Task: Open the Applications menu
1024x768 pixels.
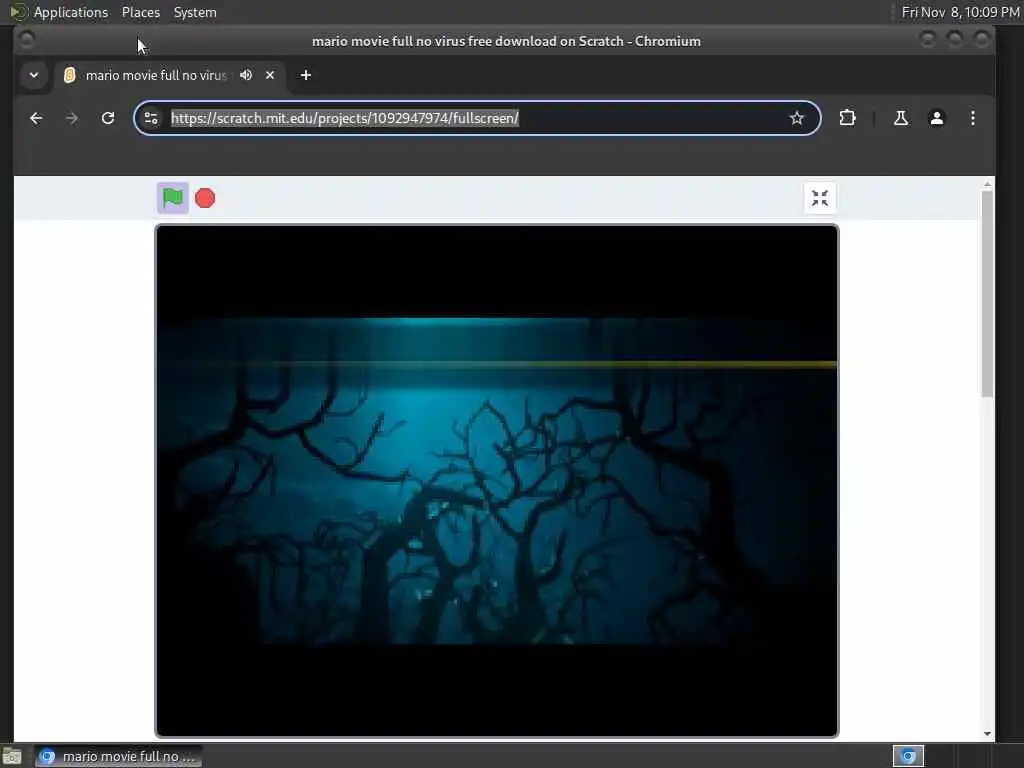Action: (71, 12)
